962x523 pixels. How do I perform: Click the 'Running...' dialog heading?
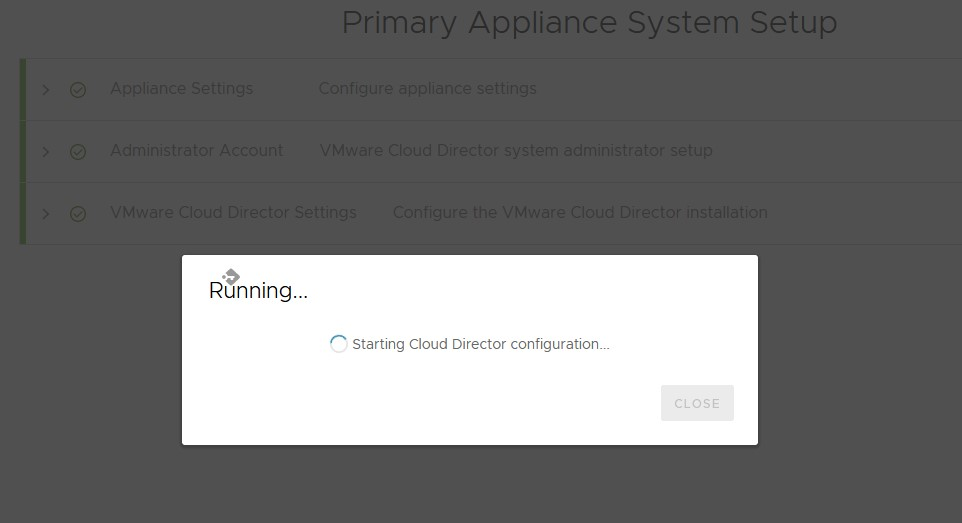258,290
